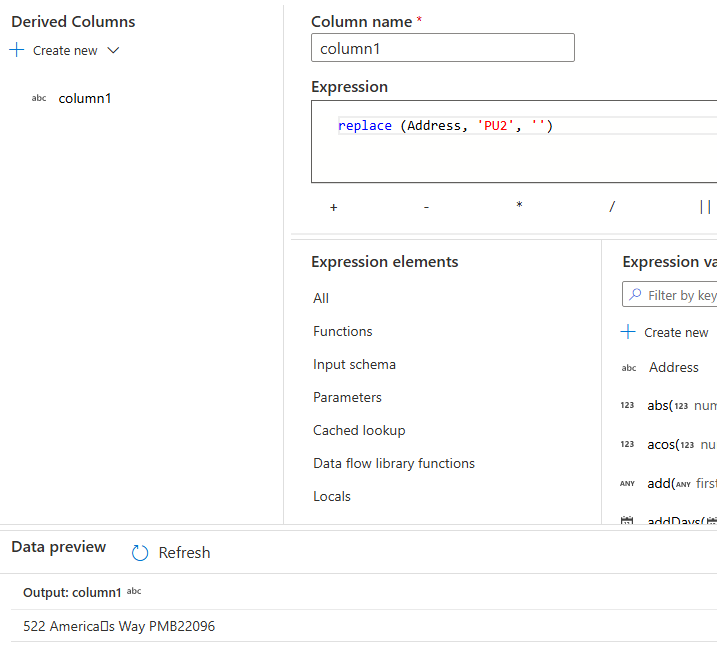
Task: Click the Refresh icon in Data preview
Action: pyautogui.click(x=140, y=553)
